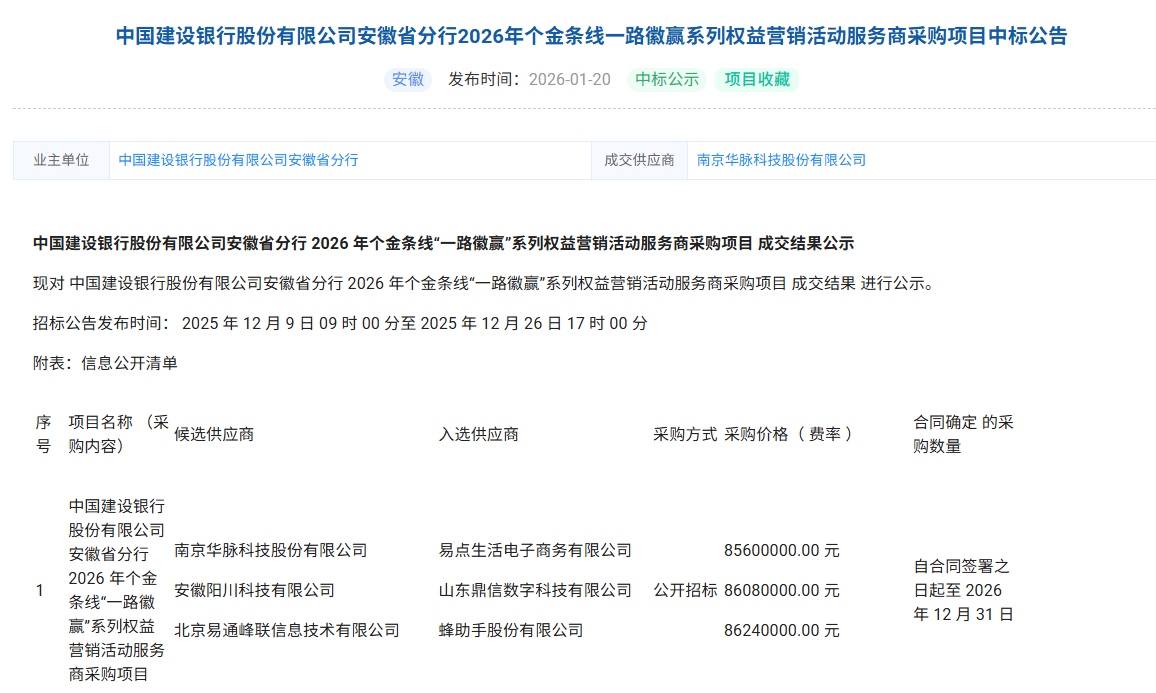The image size is (1156, 693).
Task: Click candidate cell 安徽阳川科技有限公司
Action: pos(254,590)
